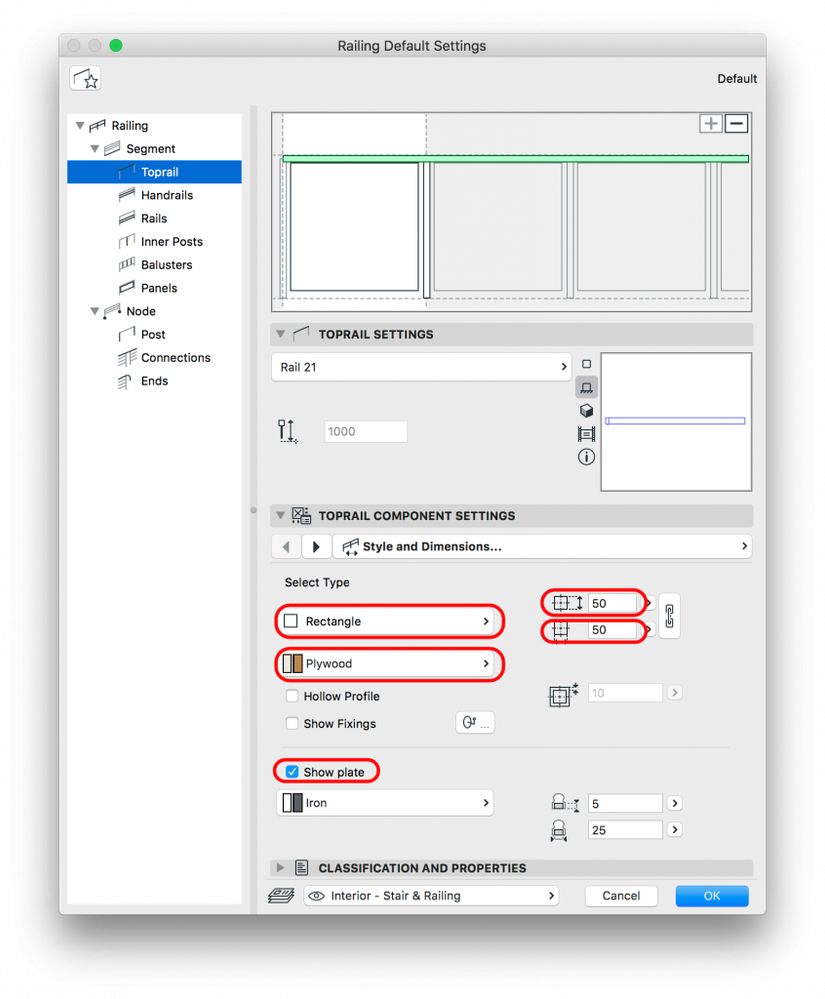Click the zoom-out minus icon in preview

pyautogui.click(x=736, y=124)
